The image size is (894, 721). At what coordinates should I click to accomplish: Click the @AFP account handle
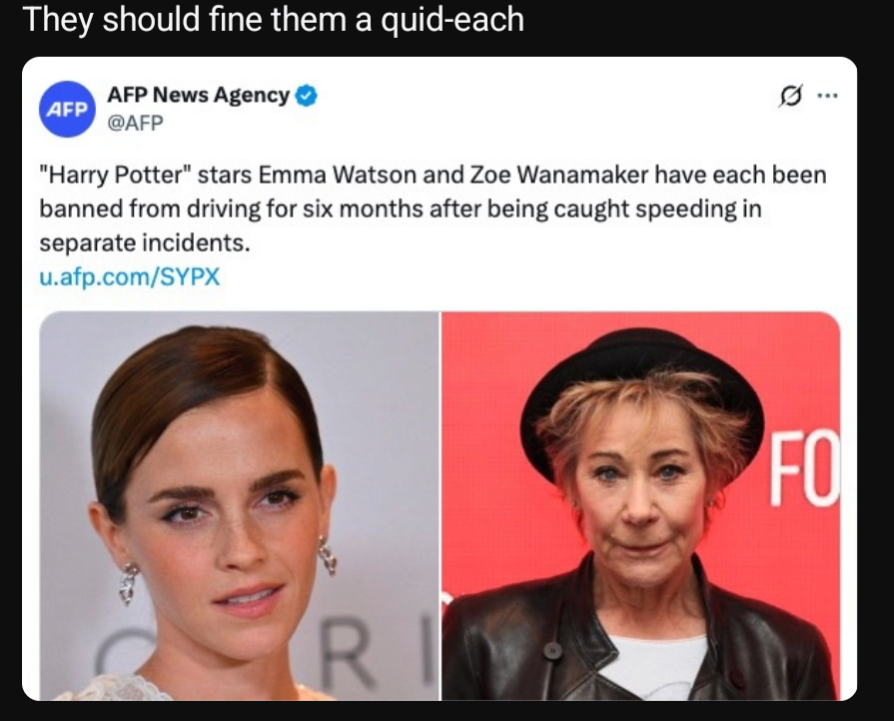point(135,123)
